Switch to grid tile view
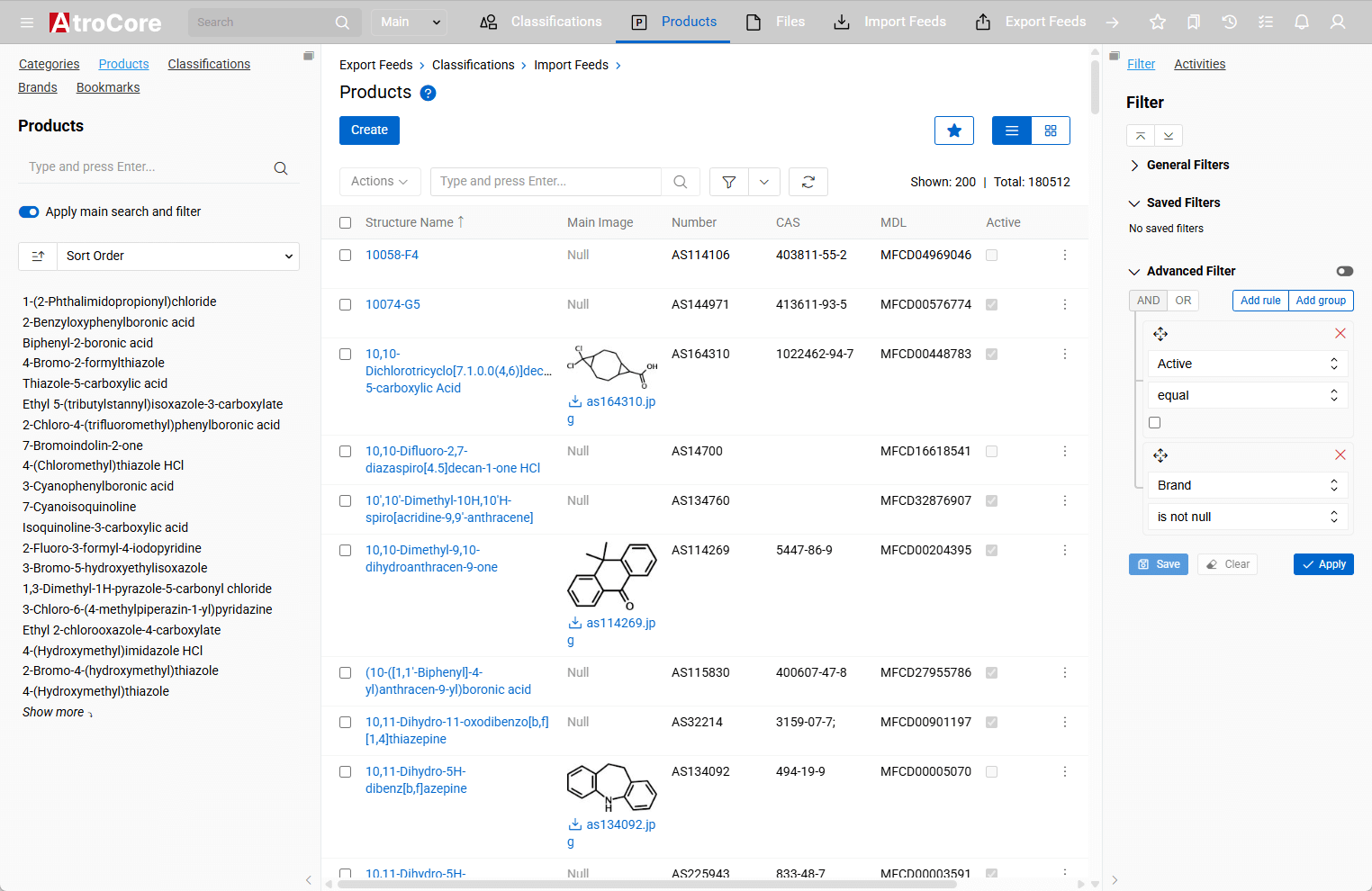The width and height of the screenshot is (1372, 891). pos(1051,130)
